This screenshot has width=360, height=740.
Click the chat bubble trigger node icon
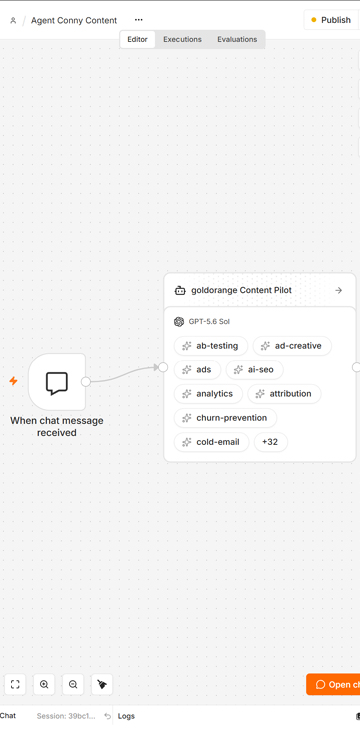click(57, 382)
